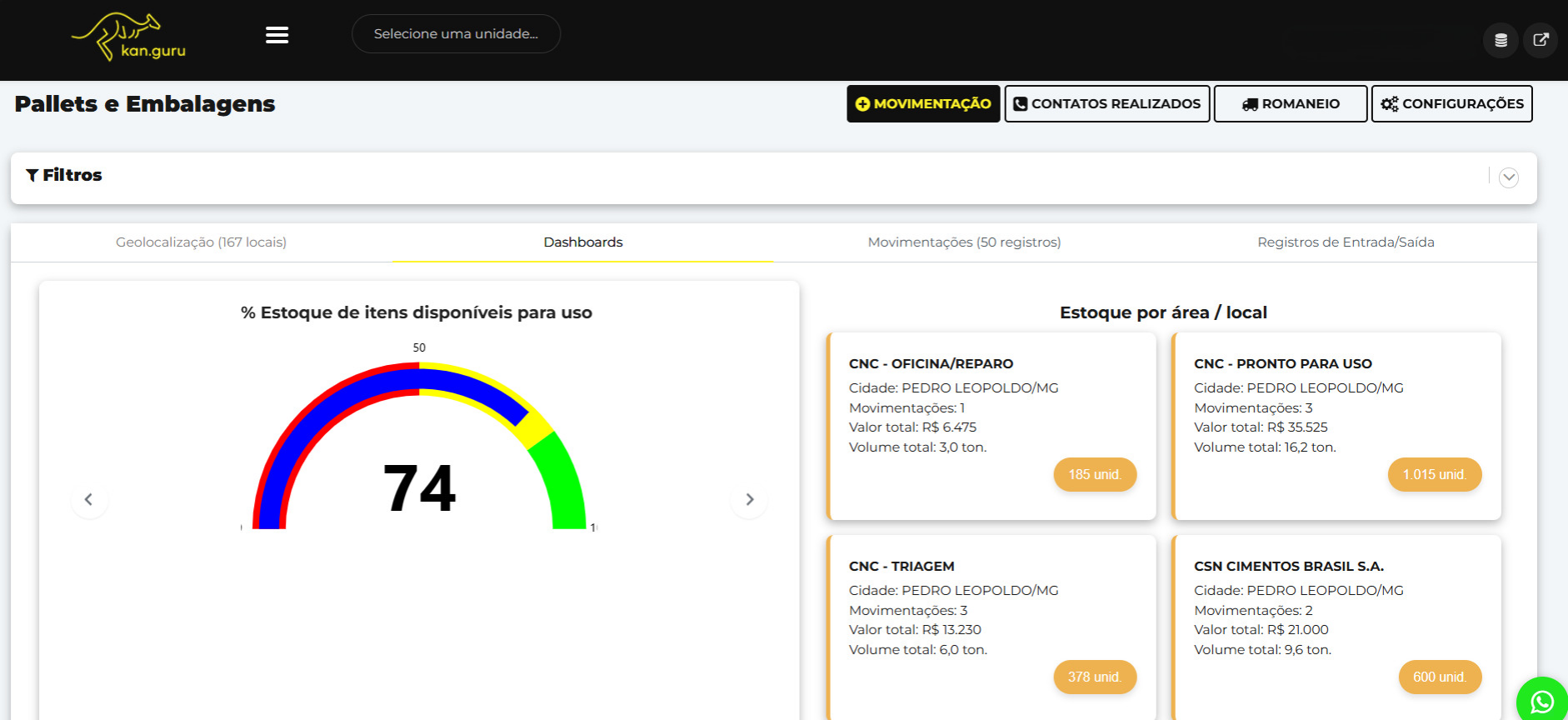Open Registros de Entrada/Saída tab
1568x720 pixels.
1346,242
